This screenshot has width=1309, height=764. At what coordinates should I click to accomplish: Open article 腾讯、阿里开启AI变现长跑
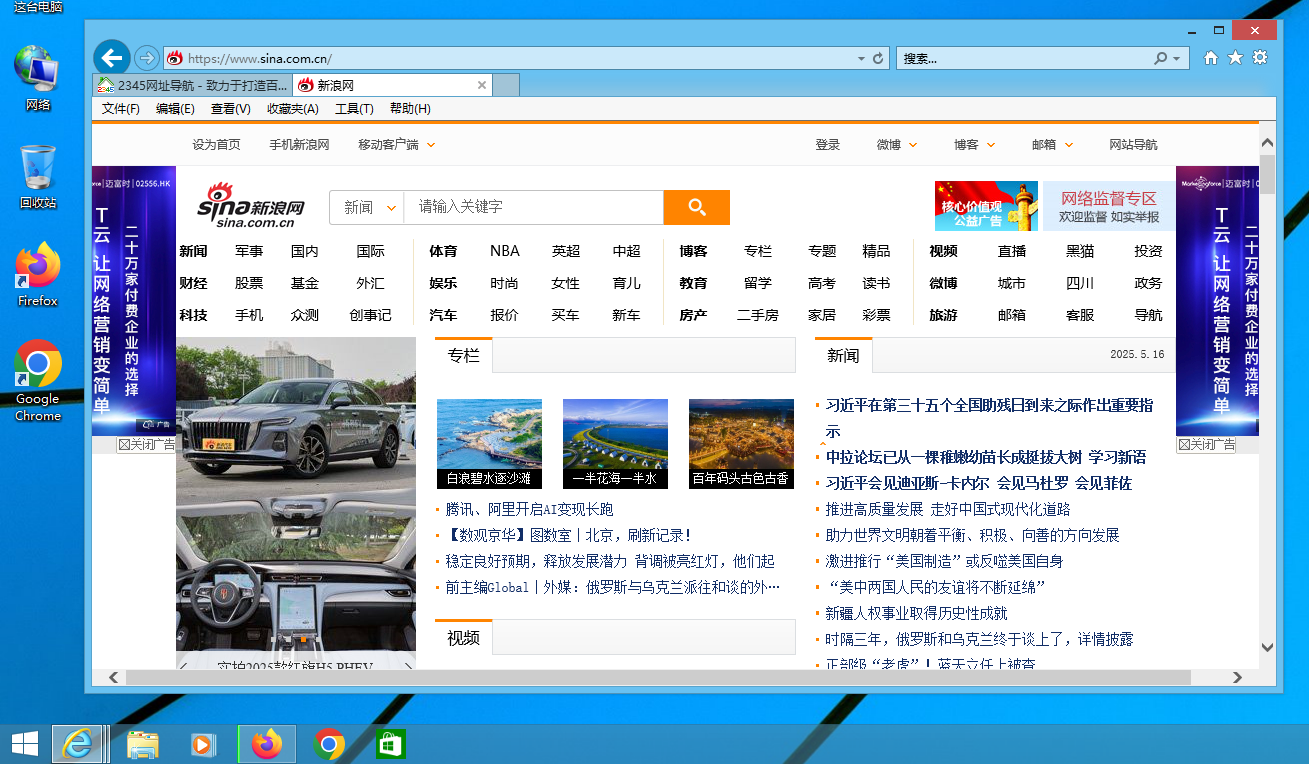click(529, 509)
